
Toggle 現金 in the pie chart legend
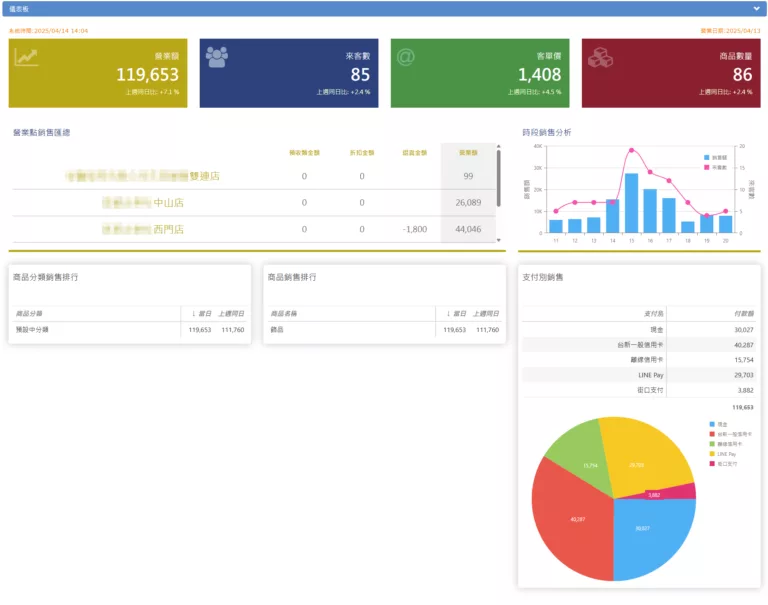[711, 425]
